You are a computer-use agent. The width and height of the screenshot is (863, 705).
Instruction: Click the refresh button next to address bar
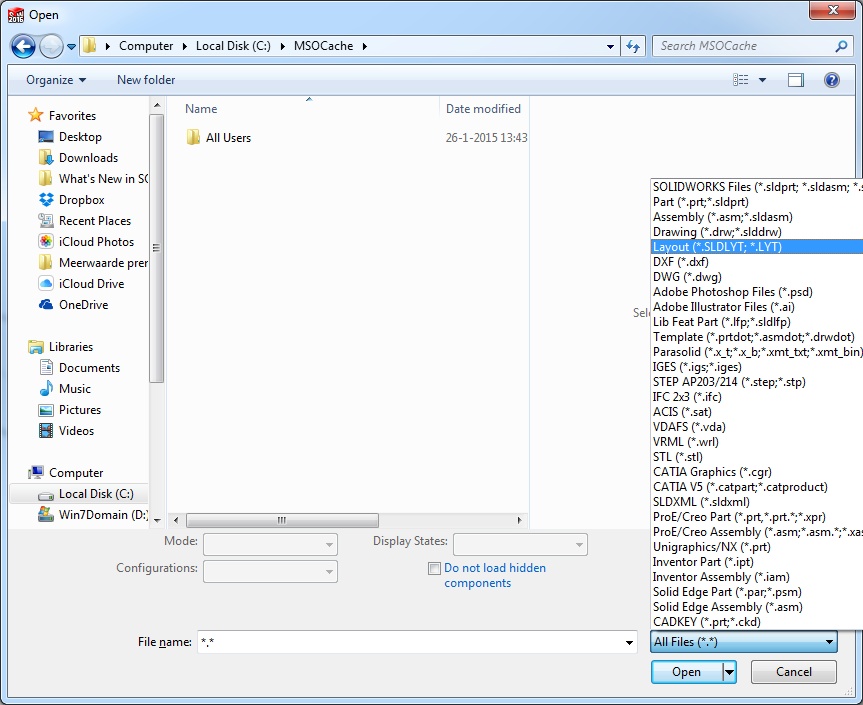[633, 46]
